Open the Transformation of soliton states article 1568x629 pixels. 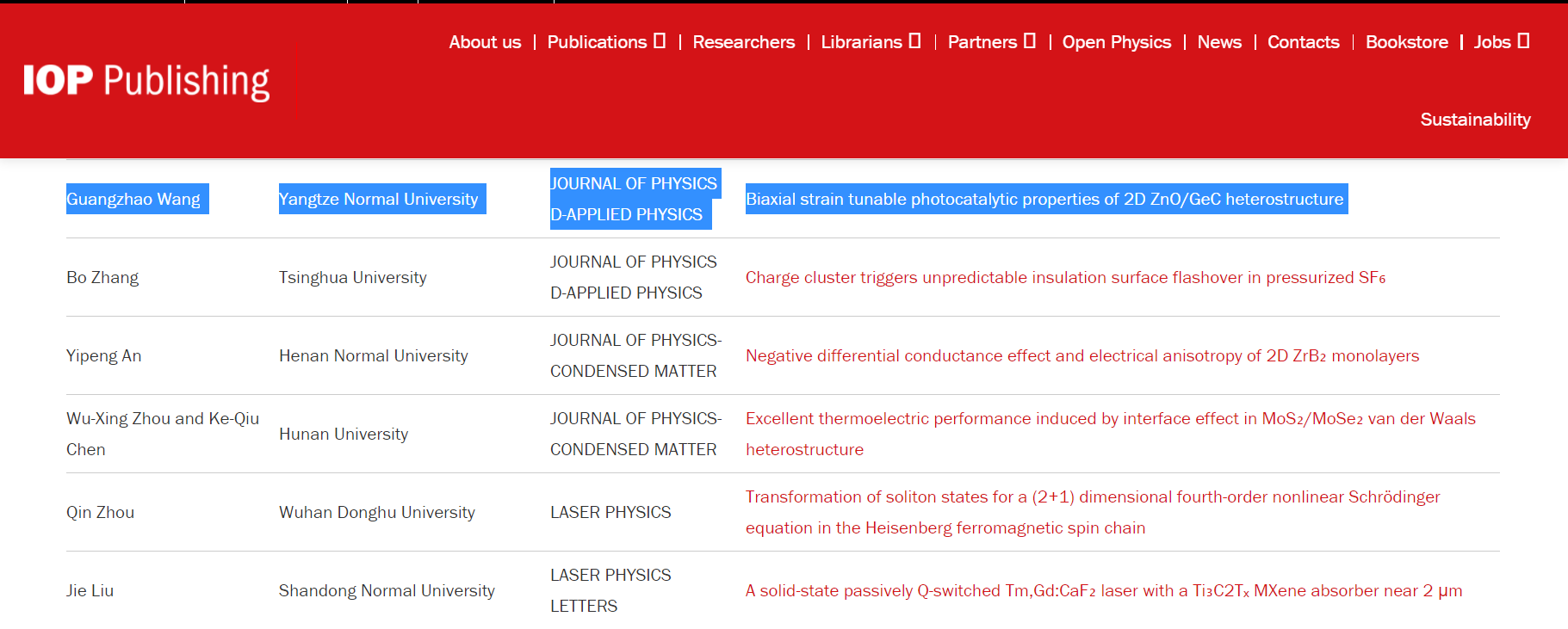point(1092,497)
